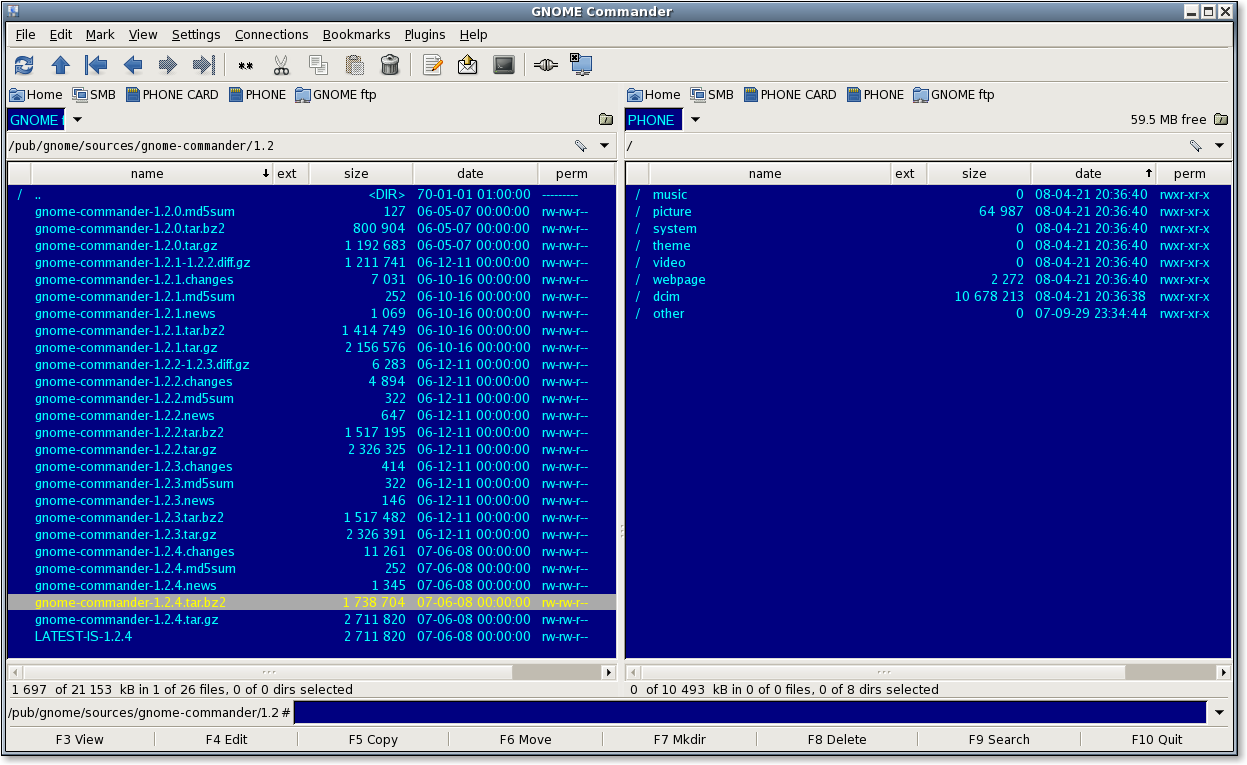Viewport: 1247px width, 765px height.
Task: Click the Paste clipboard icon
Action: [x=354, y=65]
